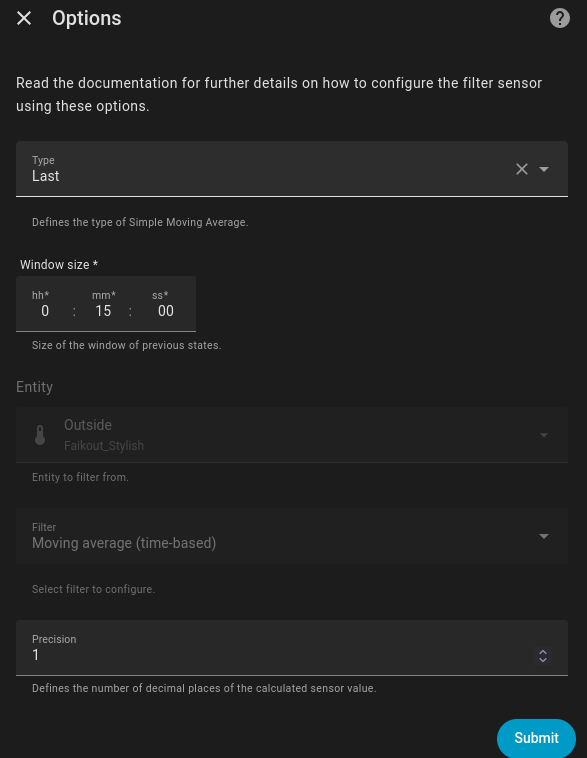
Task: Click the Options dialog title
Action: (x=87, y=18)
